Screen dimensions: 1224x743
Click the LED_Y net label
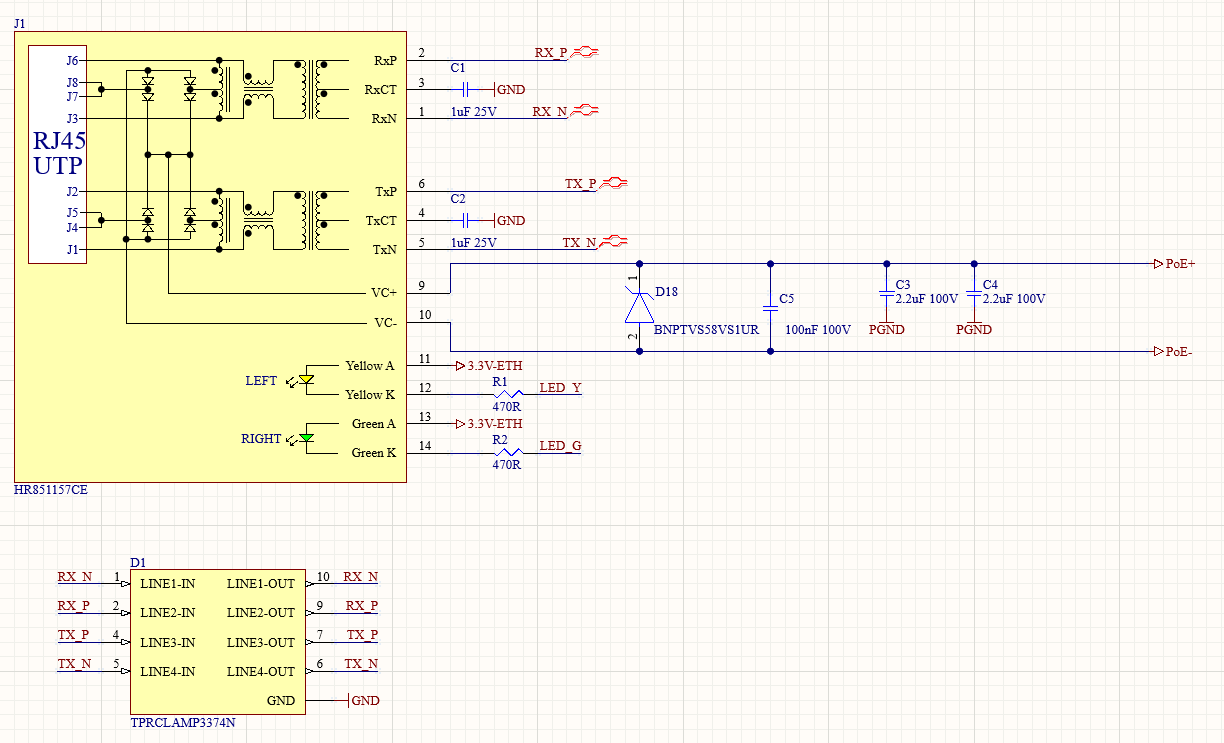[x=560, y=388]
